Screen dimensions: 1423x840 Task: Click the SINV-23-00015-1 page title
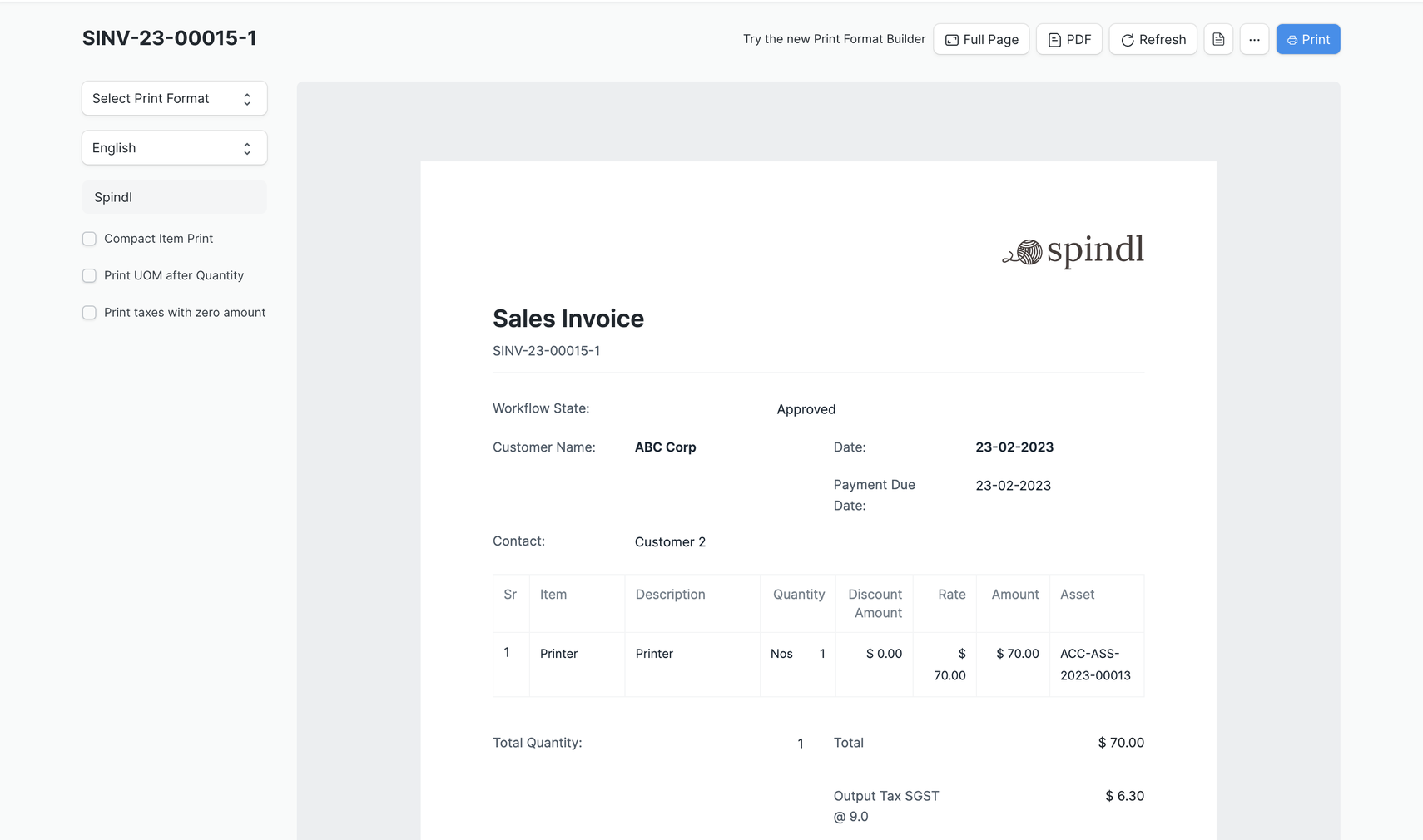pyautogui.click(x=169, y=38)
